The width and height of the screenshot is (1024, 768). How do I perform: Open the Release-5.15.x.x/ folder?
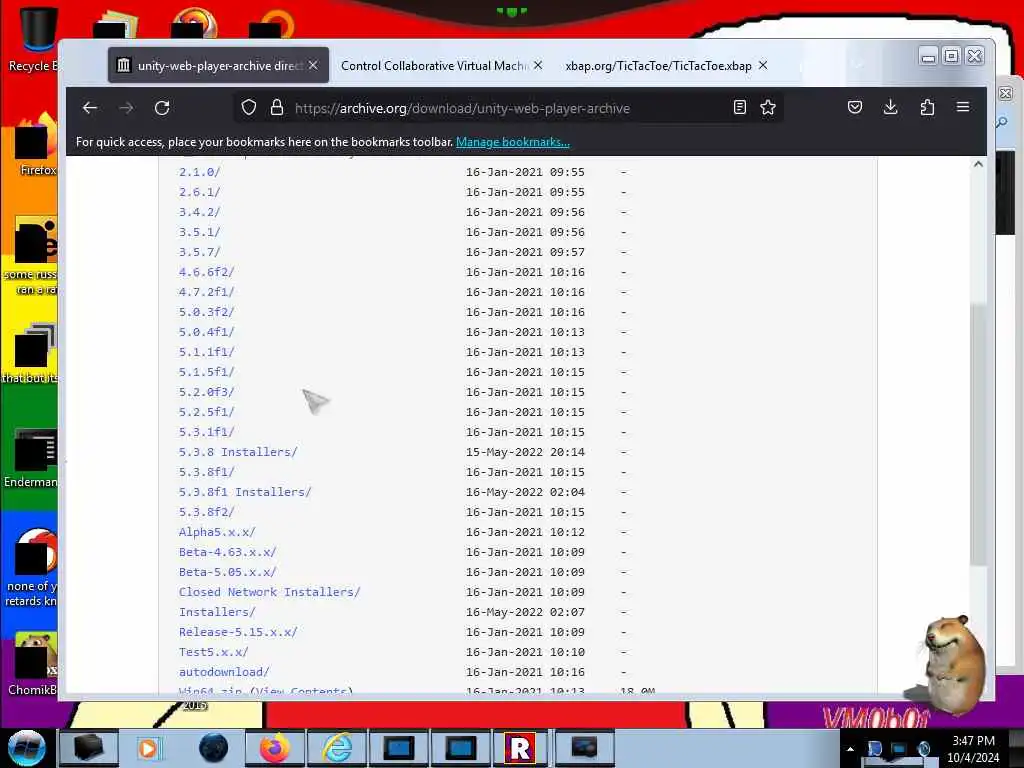238,632
